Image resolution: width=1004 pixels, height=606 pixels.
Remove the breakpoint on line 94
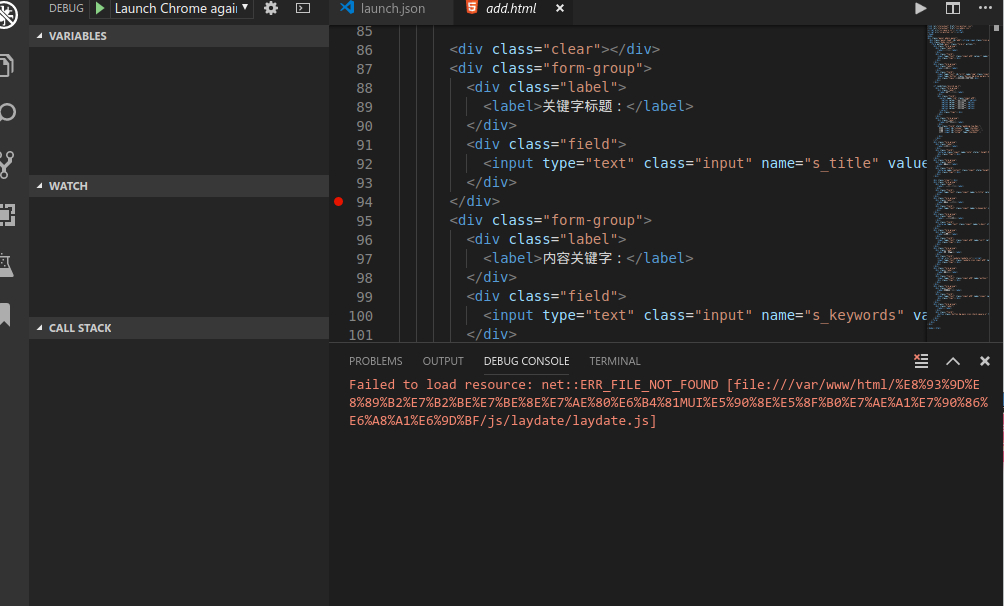(x=338, y=201)
